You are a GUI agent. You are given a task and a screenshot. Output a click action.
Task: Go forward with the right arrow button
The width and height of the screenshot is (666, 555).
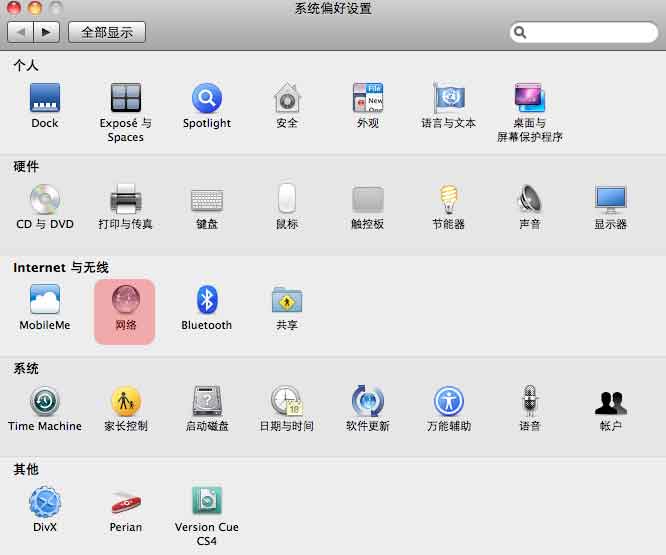[x=46, y=32]
